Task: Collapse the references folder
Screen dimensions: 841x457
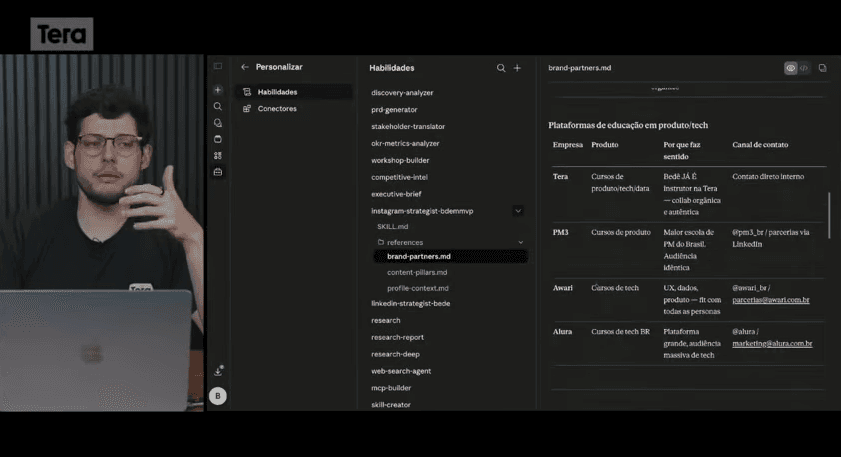Action: [520, 242]
